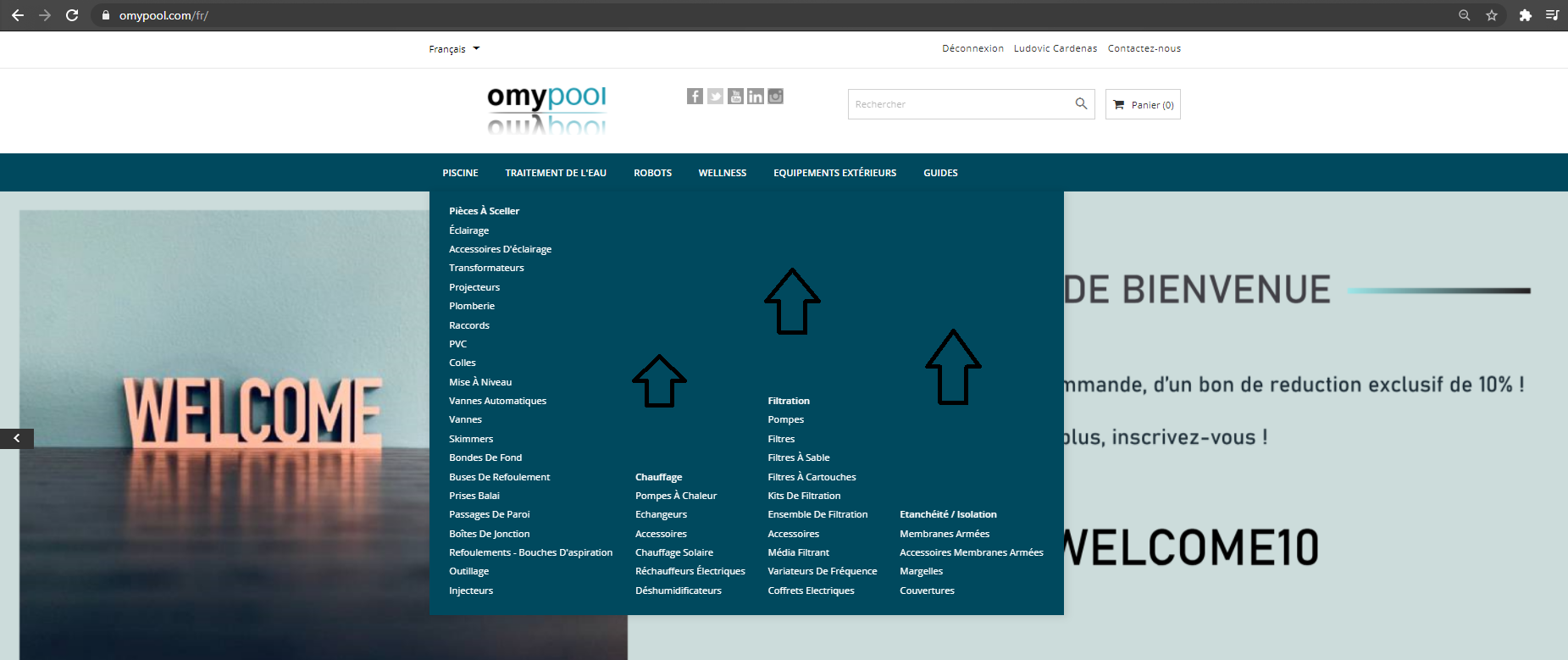Viewport: 1568px width, 660px height.
Task: Open TRAITEMENT DE L'EAU menu
Action: (x=556, y=173)
